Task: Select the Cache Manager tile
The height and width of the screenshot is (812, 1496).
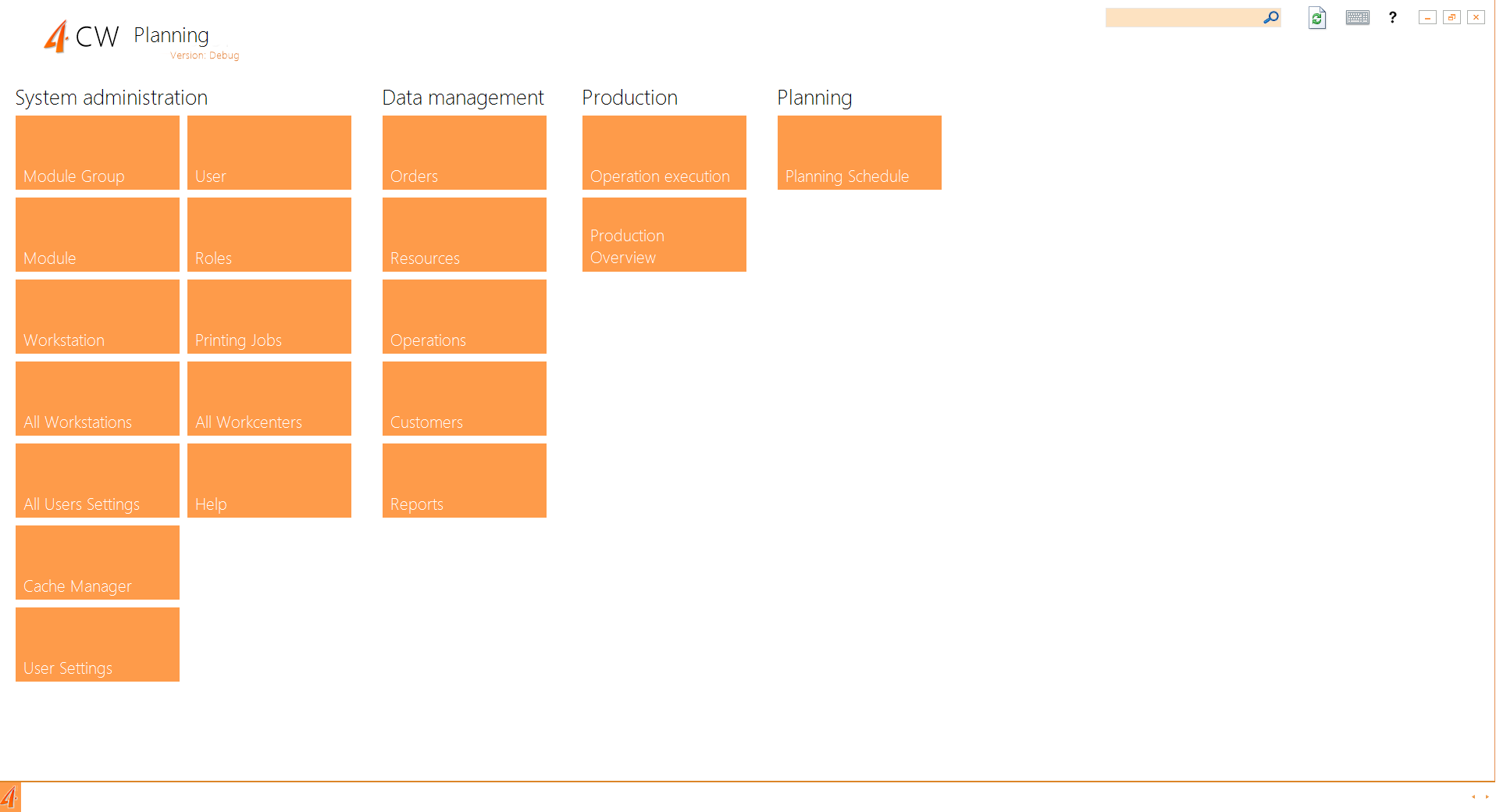Action: (x=98, y=563)
